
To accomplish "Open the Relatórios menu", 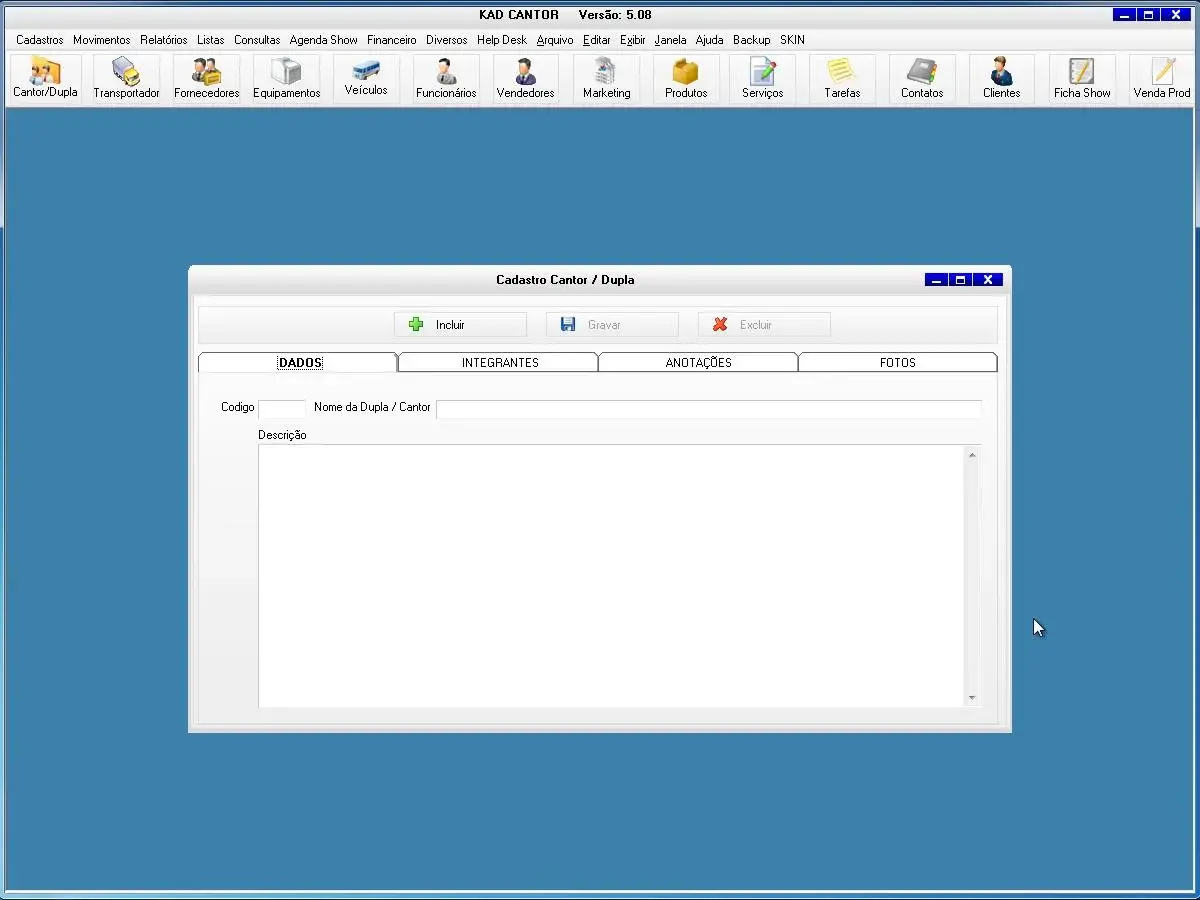I will (x=163, y=40).
